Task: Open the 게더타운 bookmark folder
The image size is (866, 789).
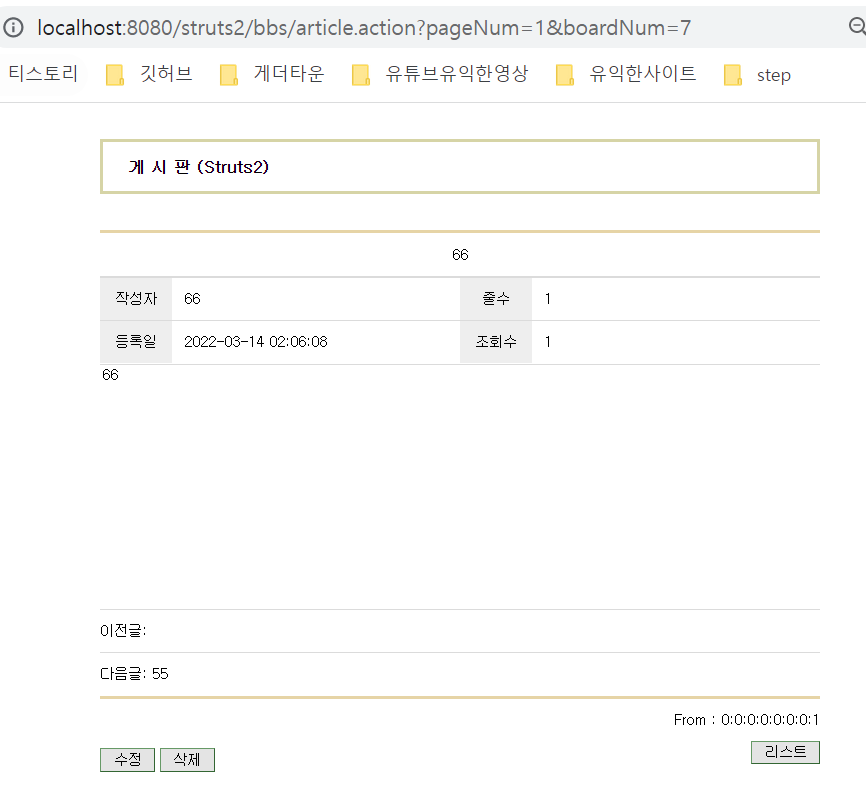Action: (272, 74)
